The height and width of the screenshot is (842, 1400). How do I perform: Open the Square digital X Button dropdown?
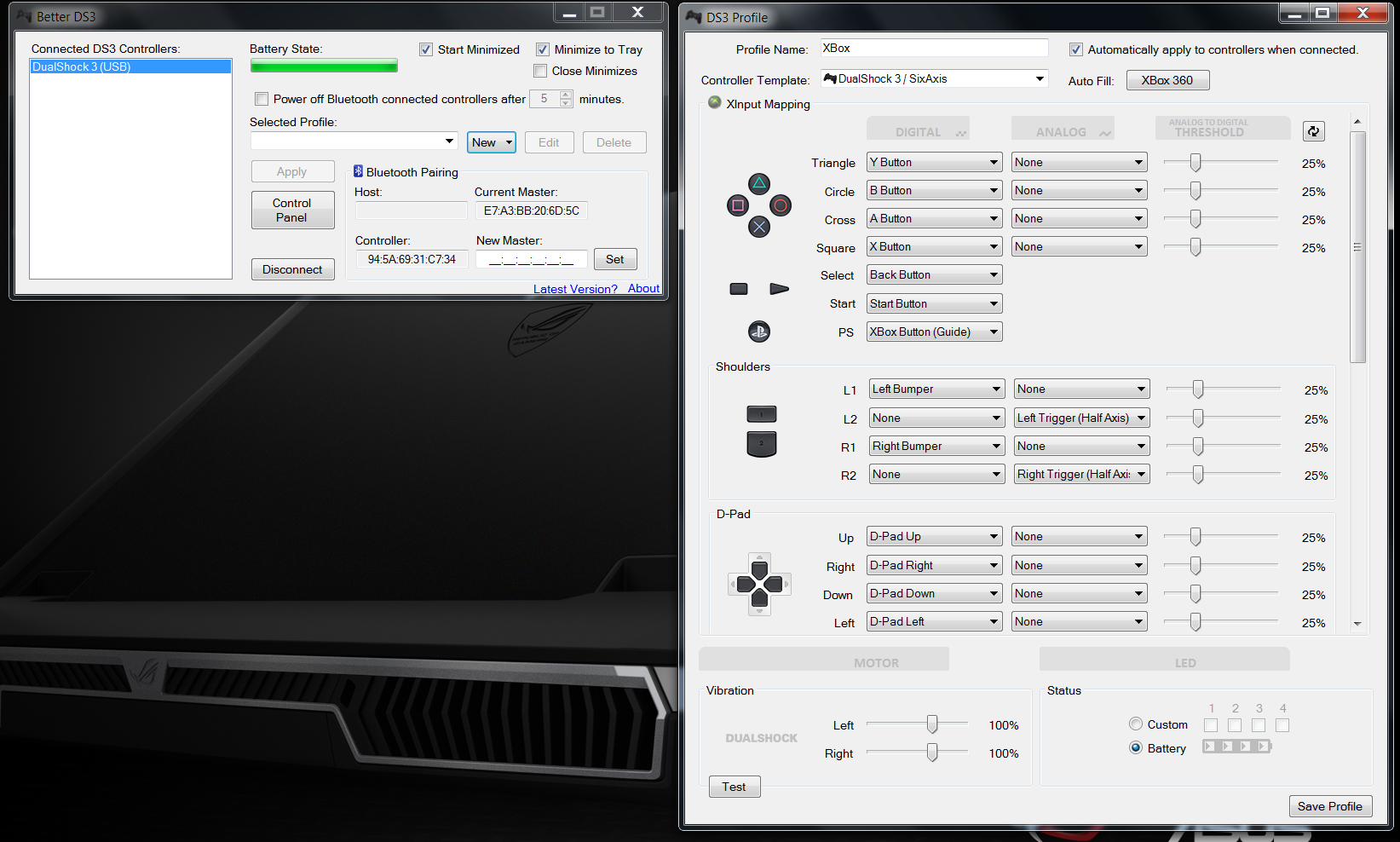pyautogui.click(x=934, y=246)
